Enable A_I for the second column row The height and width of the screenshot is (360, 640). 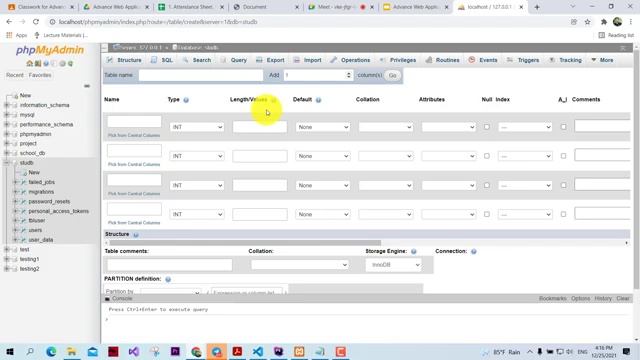coord(563,156)
